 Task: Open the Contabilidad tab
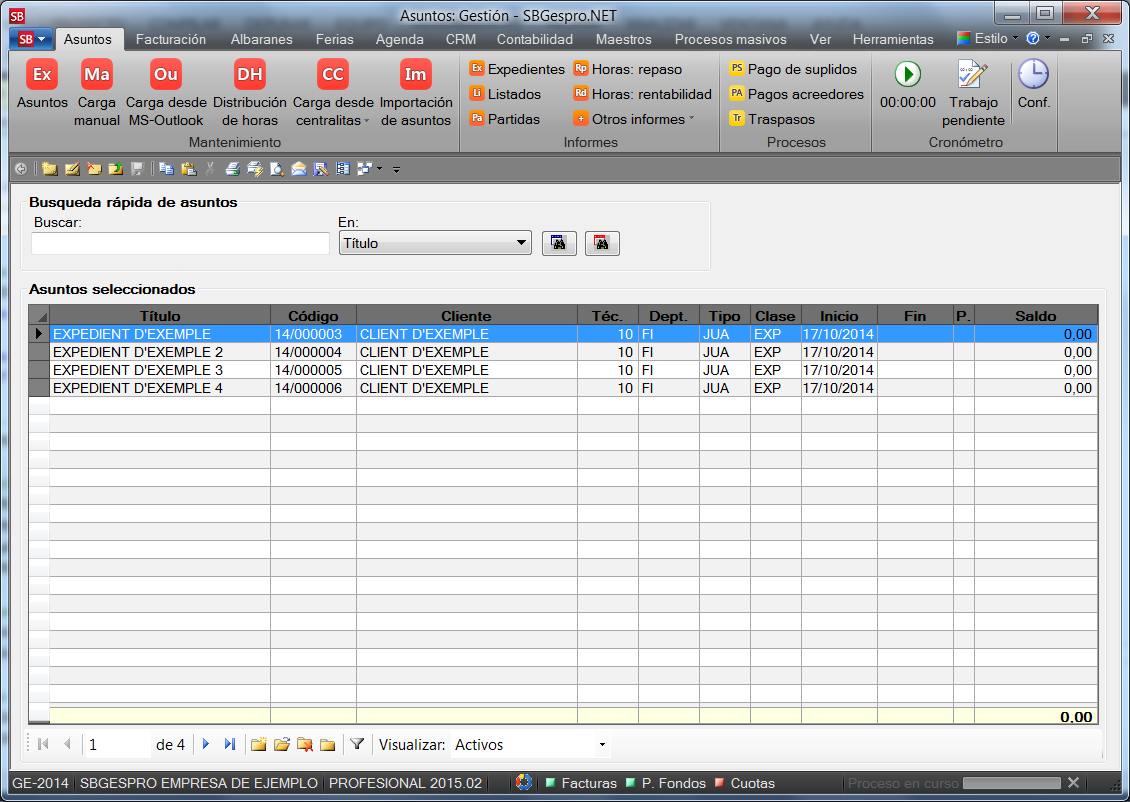pos(535,39)
